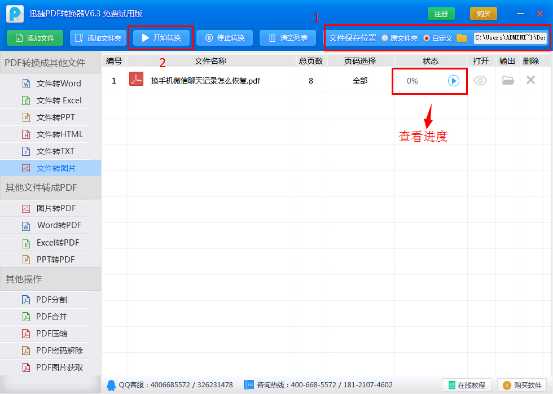The width and height of the screenshot is (553, 394).
Task: Click the 输出 column header
Action: point(508,61)
